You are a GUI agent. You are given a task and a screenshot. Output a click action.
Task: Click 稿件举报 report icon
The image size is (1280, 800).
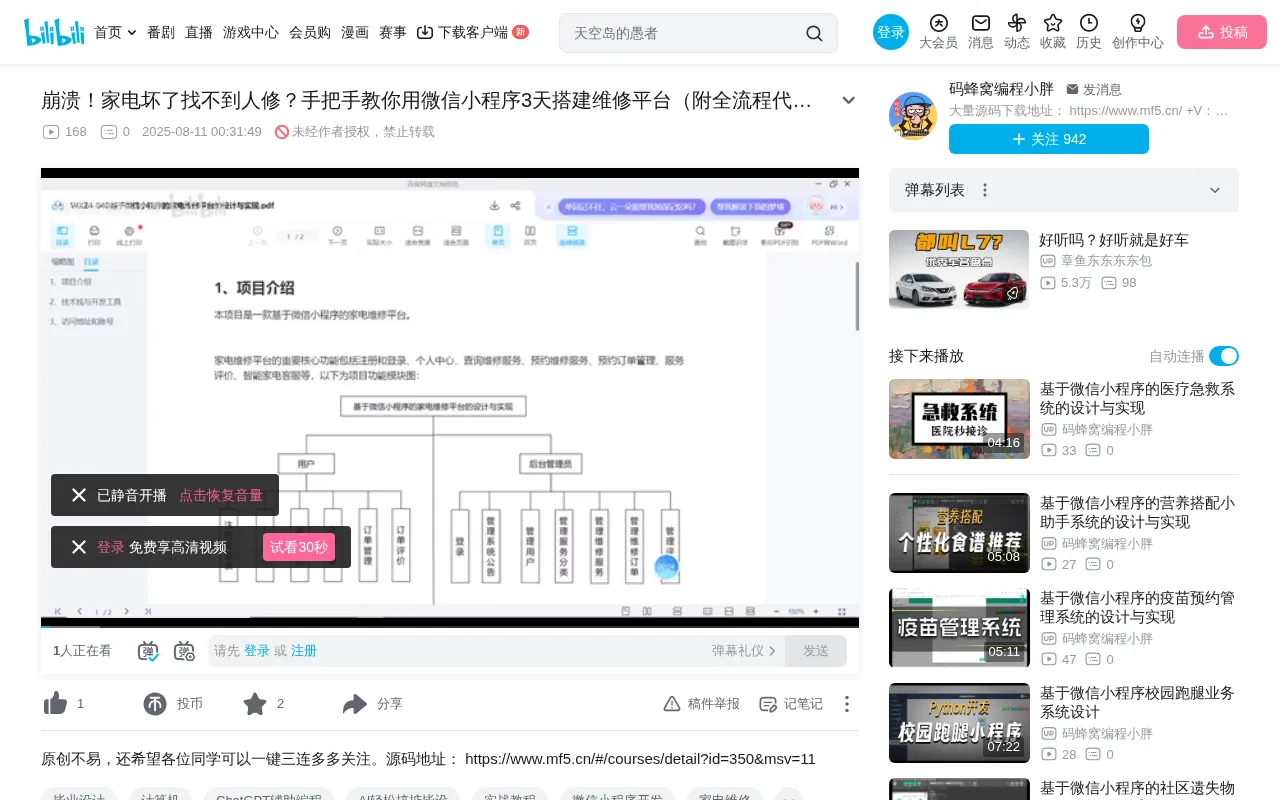(672, 704)
